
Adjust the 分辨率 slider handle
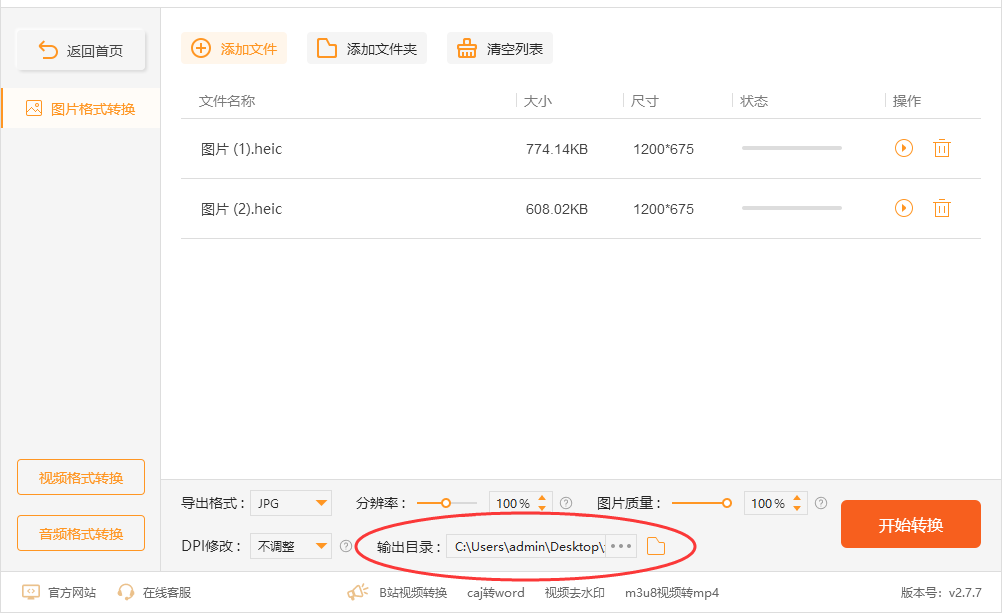446,503
